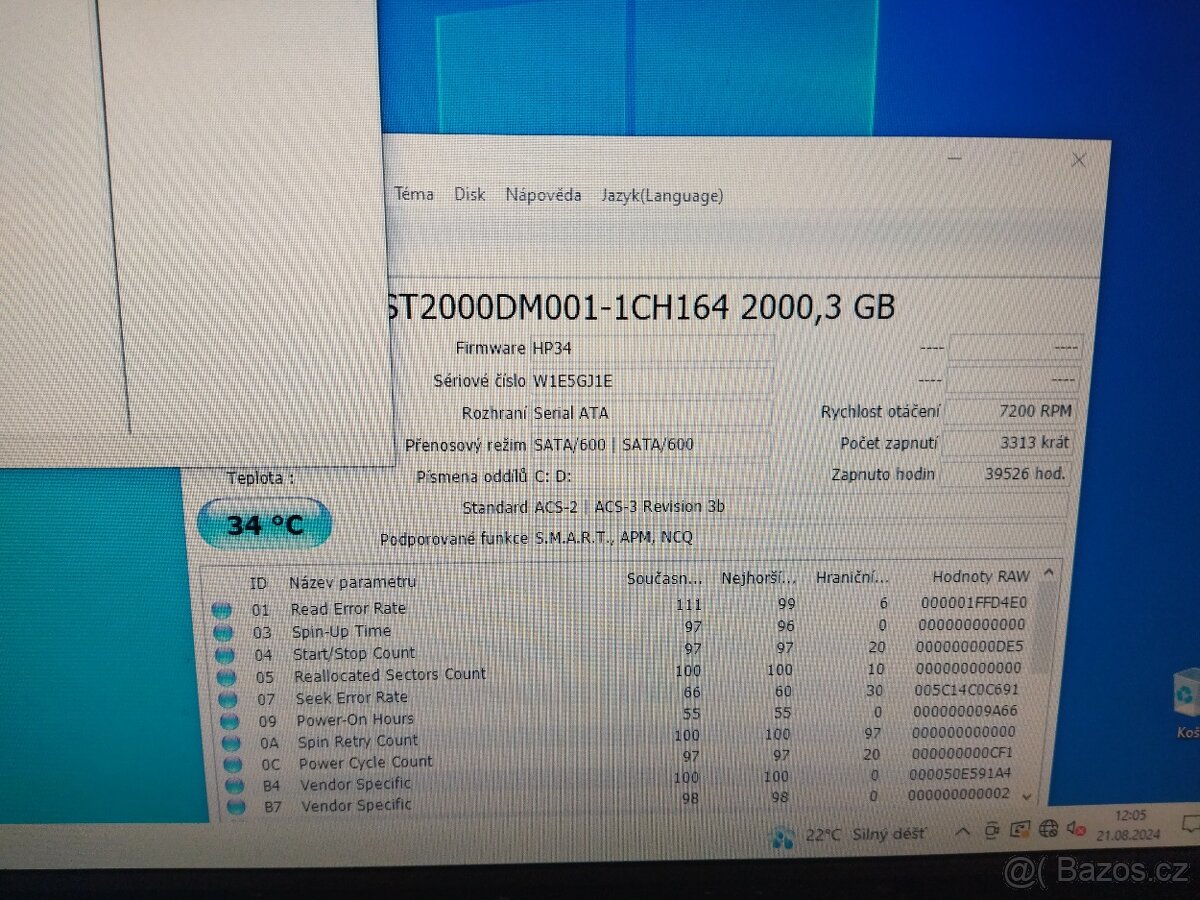Open the notification center icon
The width and height of the screenshot is (1200, 900).
tap(1190, 824)
